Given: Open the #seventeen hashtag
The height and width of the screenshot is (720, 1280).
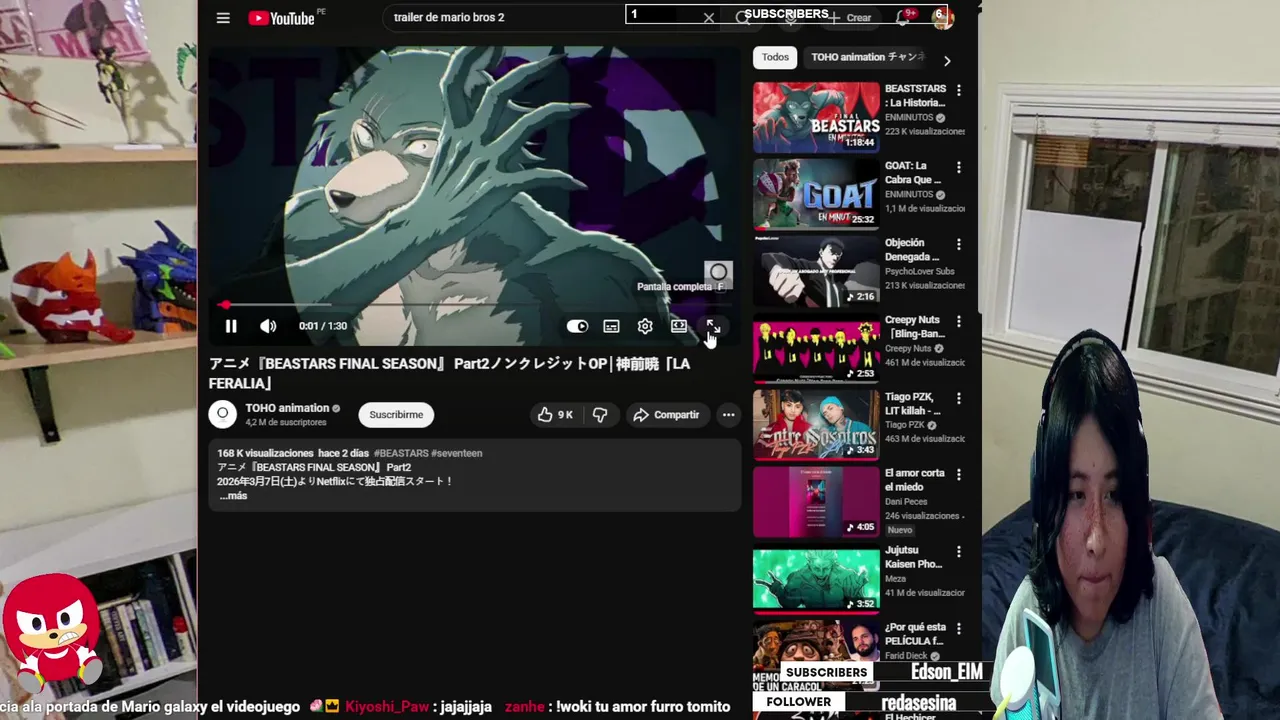Looking at the screenshot, I should (457, 453).
